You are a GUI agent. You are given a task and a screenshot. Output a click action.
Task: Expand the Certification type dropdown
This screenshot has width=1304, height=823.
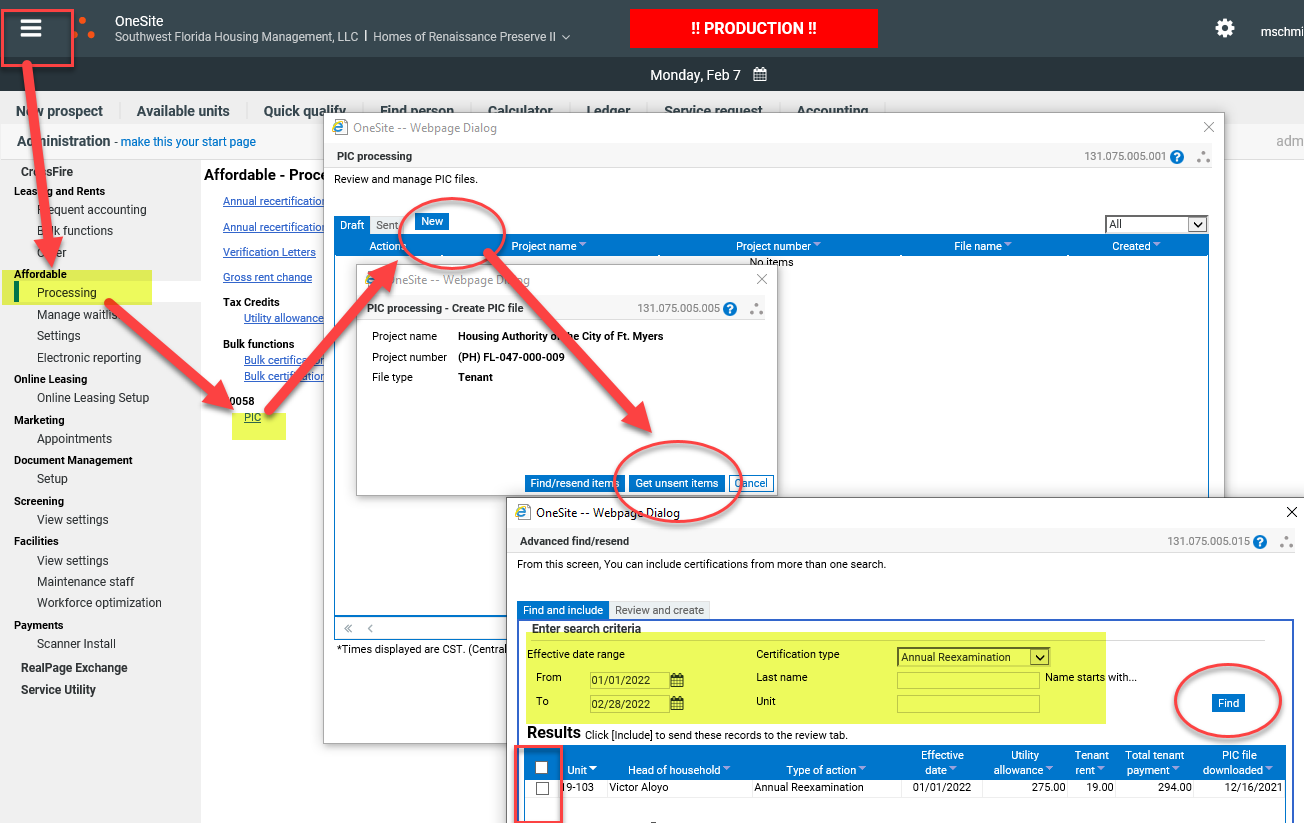click(x=1039, y=657)
